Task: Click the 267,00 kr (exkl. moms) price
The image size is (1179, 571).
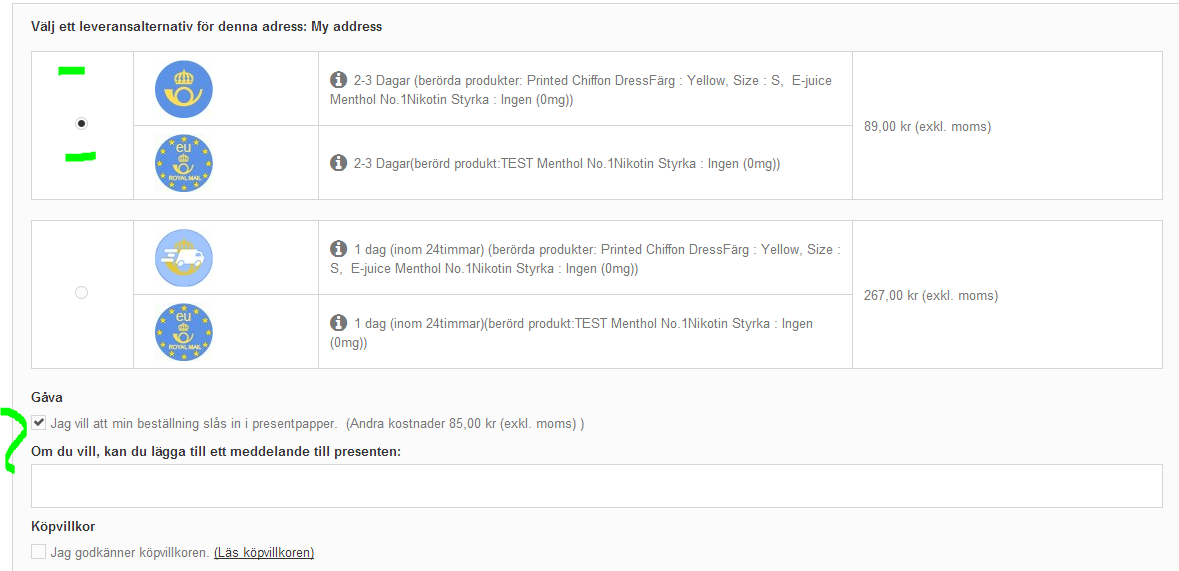Action: coord(930,295)
